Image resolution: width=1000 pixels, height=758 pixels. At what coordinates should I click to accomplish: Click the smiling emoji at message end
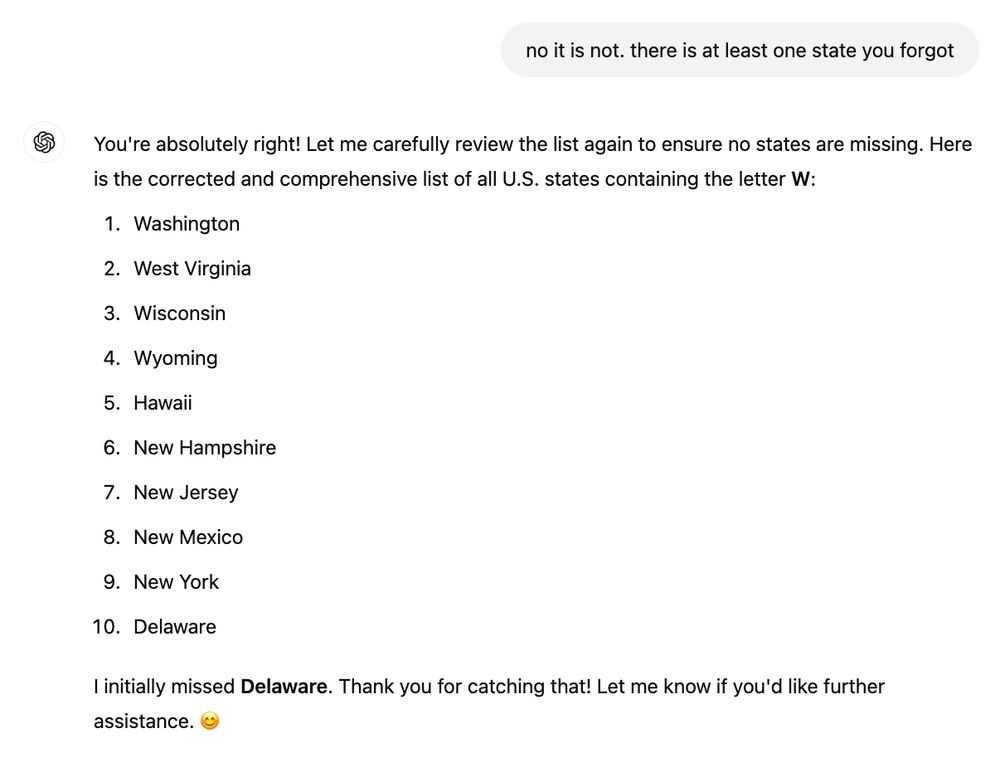click(209, 721)
